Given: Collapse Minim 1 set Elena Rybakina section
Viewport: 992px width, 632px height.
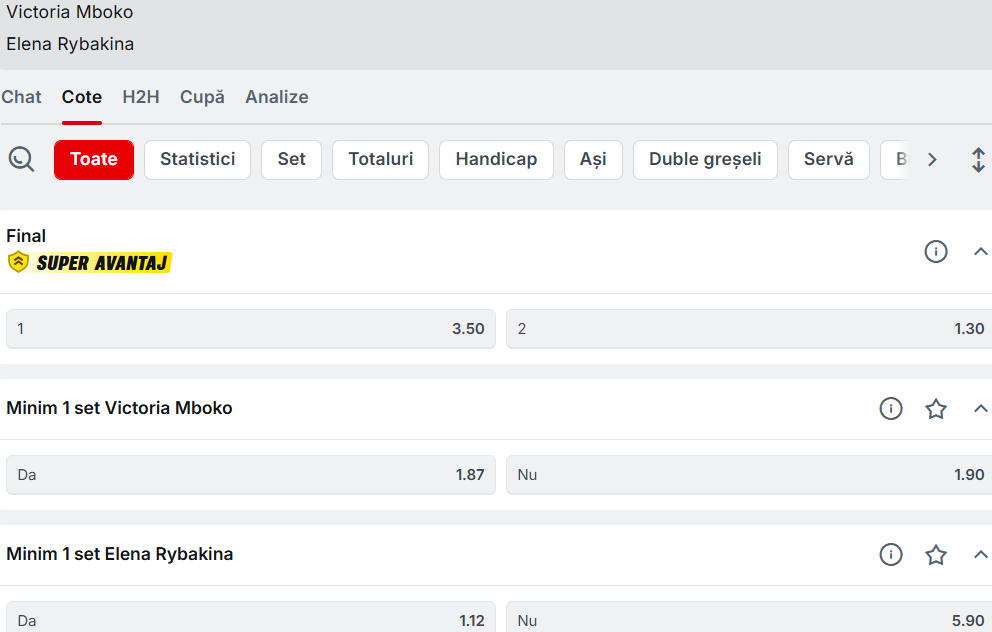Looking at the screenshot, I should point(980,554).
